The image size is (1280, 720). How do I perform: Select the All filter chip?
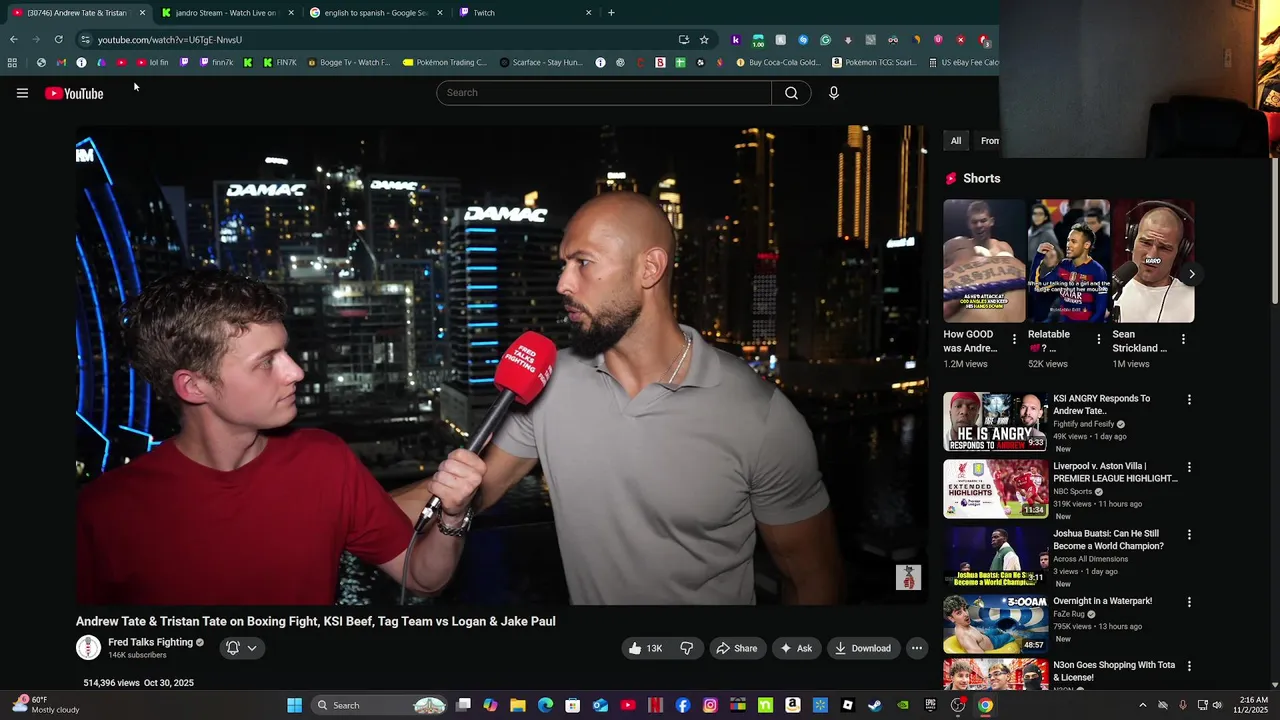pyautogui.click(x=956, y=141)
